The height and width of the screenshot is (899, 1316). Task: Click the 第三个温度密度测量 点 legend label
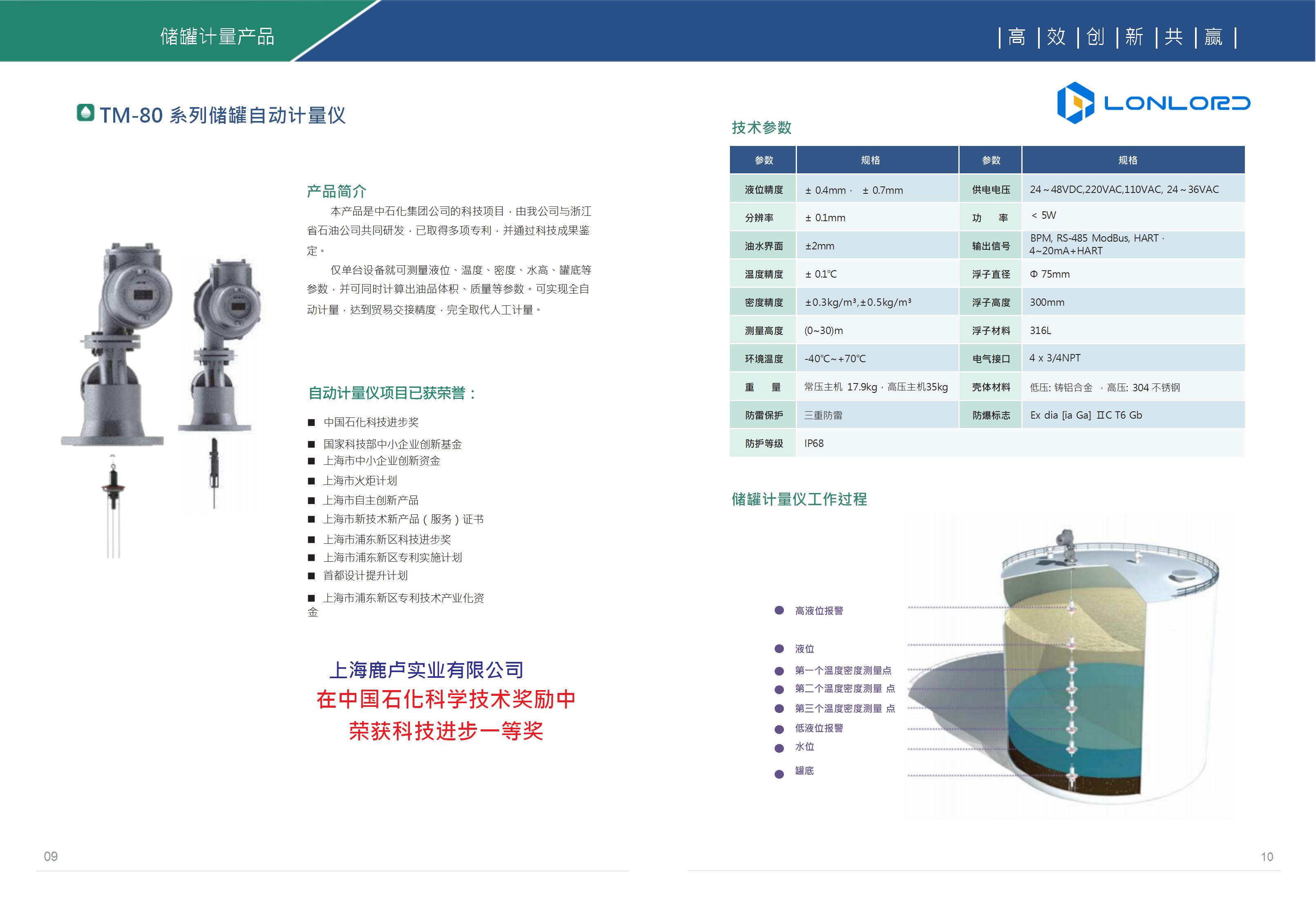click(845, 708)
